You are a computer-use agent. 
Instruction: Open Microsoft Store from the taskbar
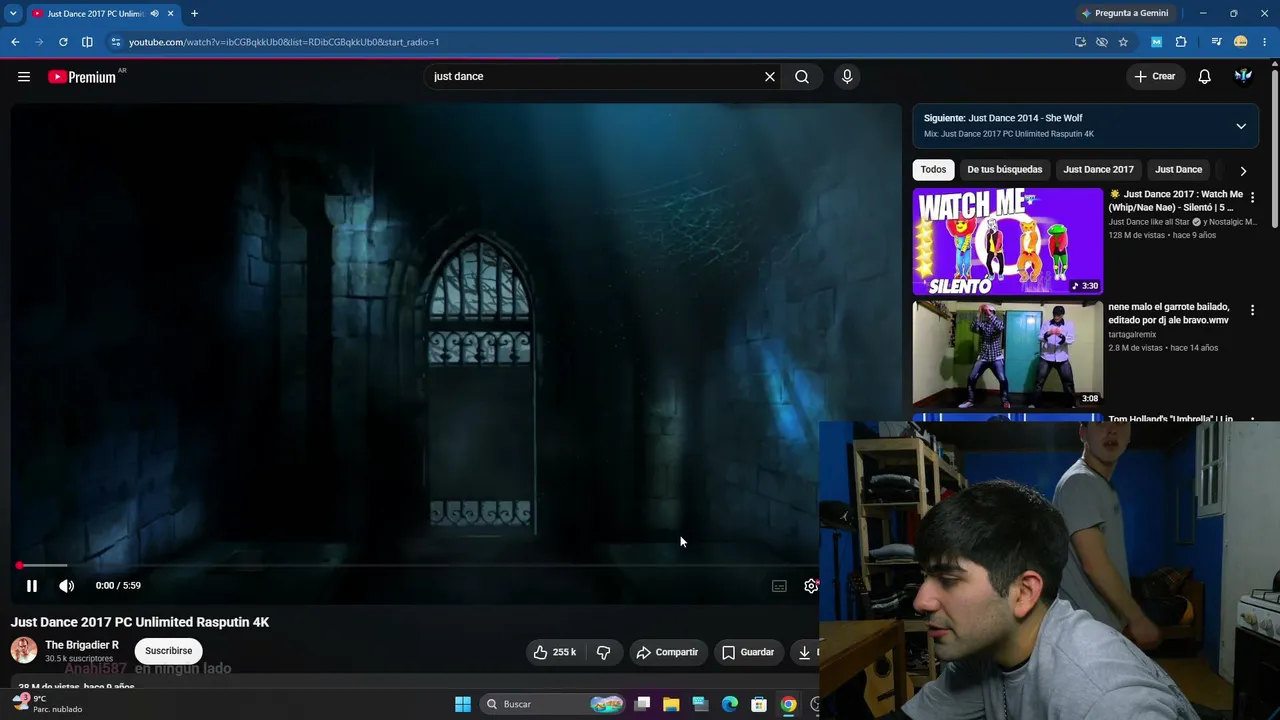click(x=759, y=704)
